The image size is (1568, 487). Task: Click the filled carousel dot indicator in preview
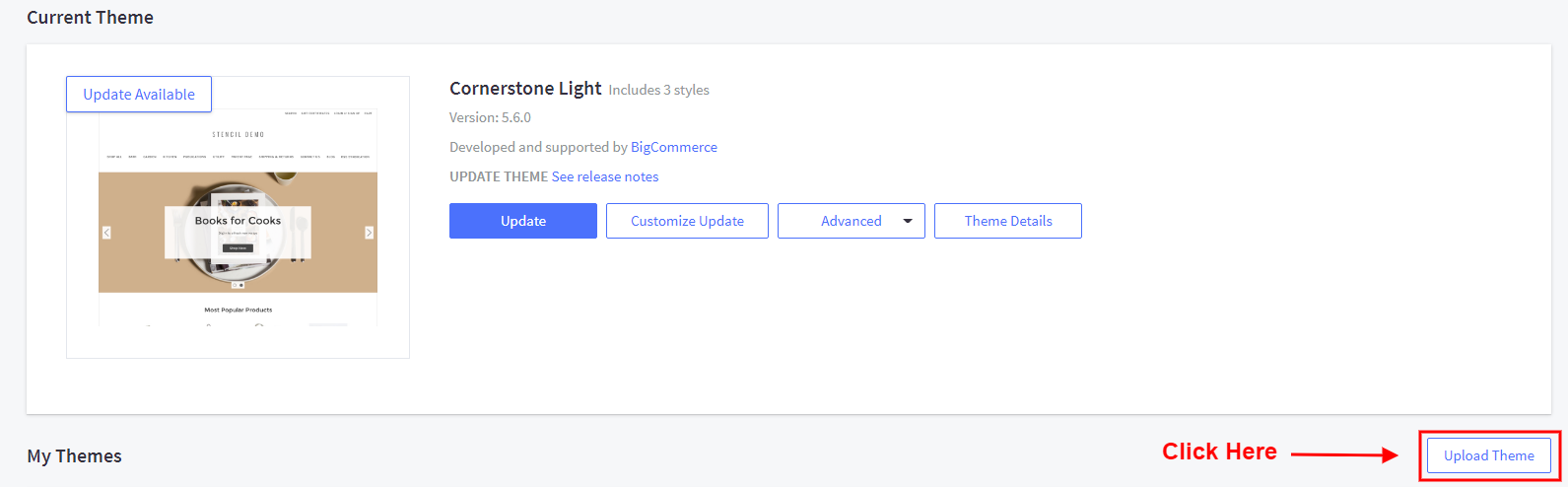tap(241, 285)
